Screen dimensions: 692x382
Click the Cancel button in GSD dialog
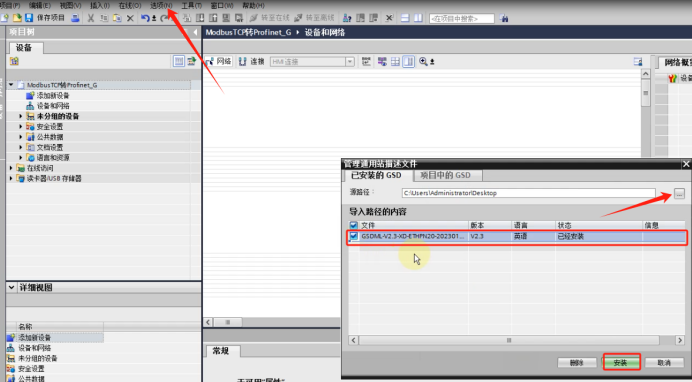click(x=664, y=363)
